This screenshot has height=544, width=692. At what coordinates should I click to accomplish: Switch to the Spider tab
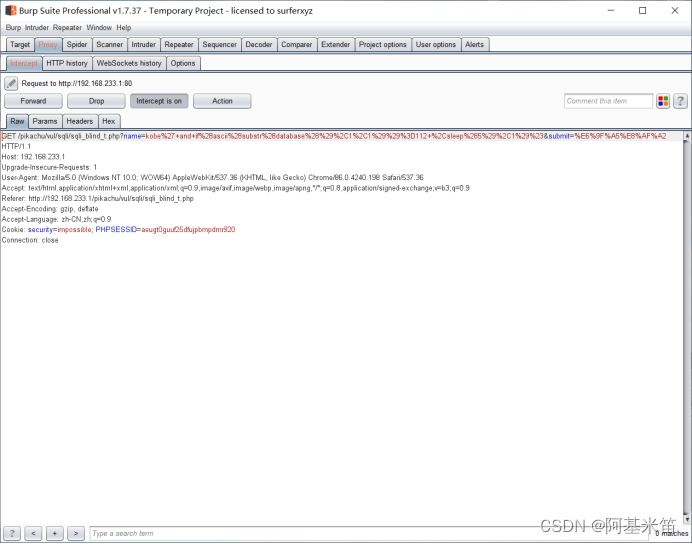(x=77, y=45)
